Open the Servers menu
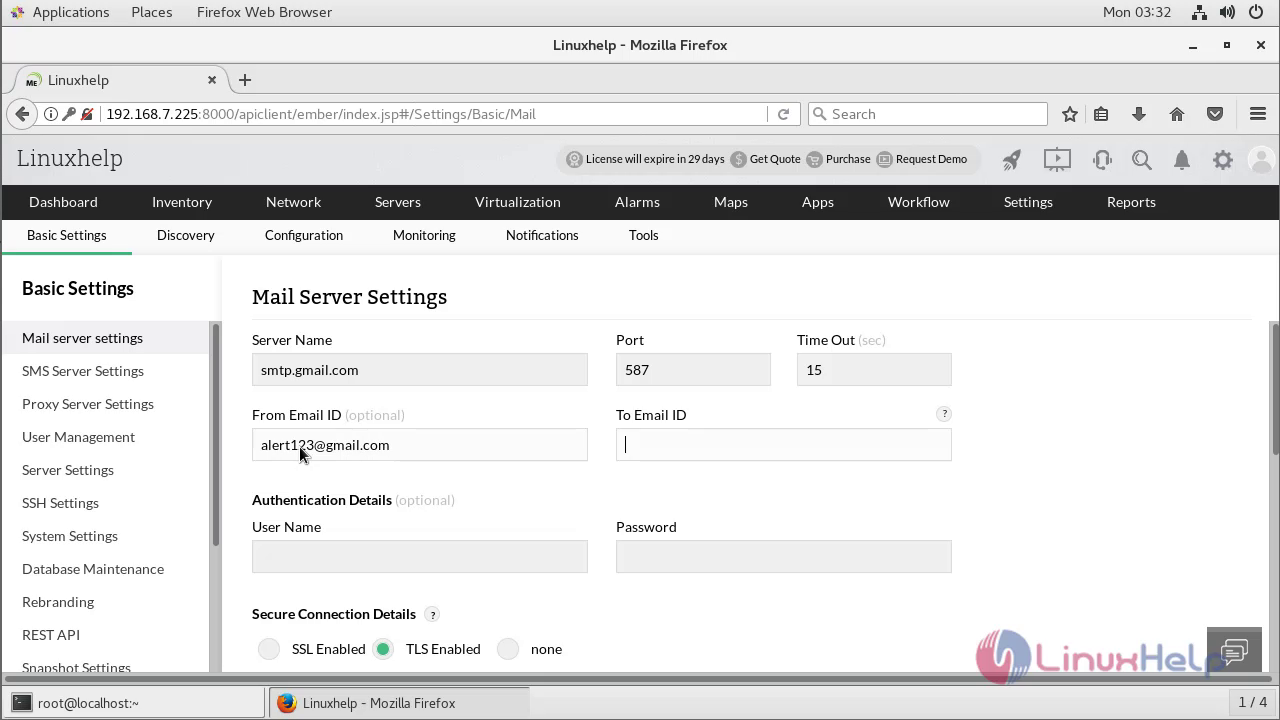 398,202
